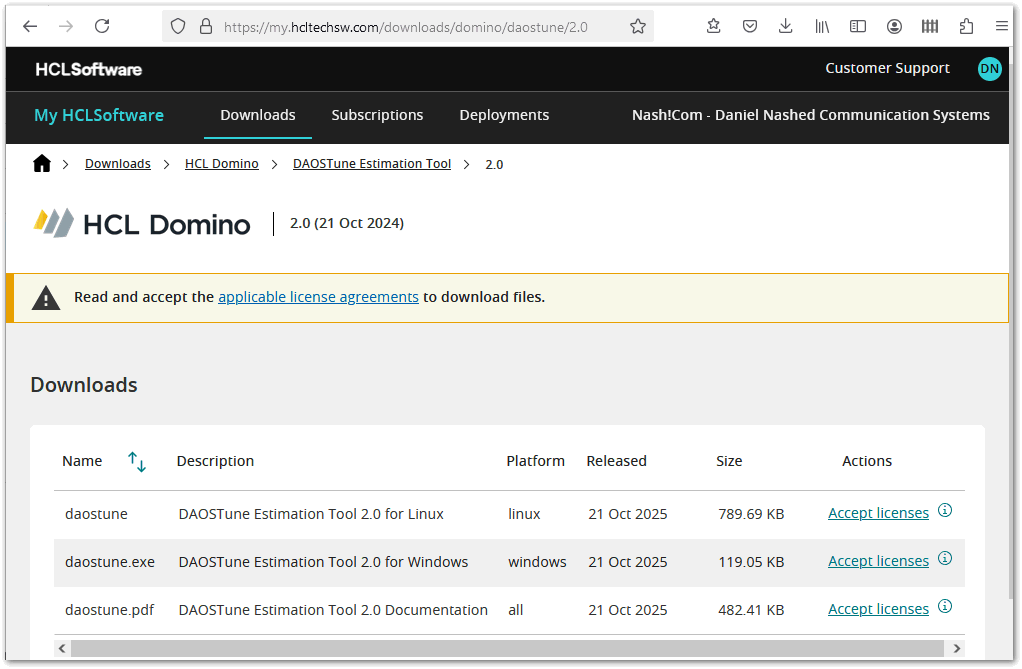Click the containers grid toolbar icon

point(930,27)
